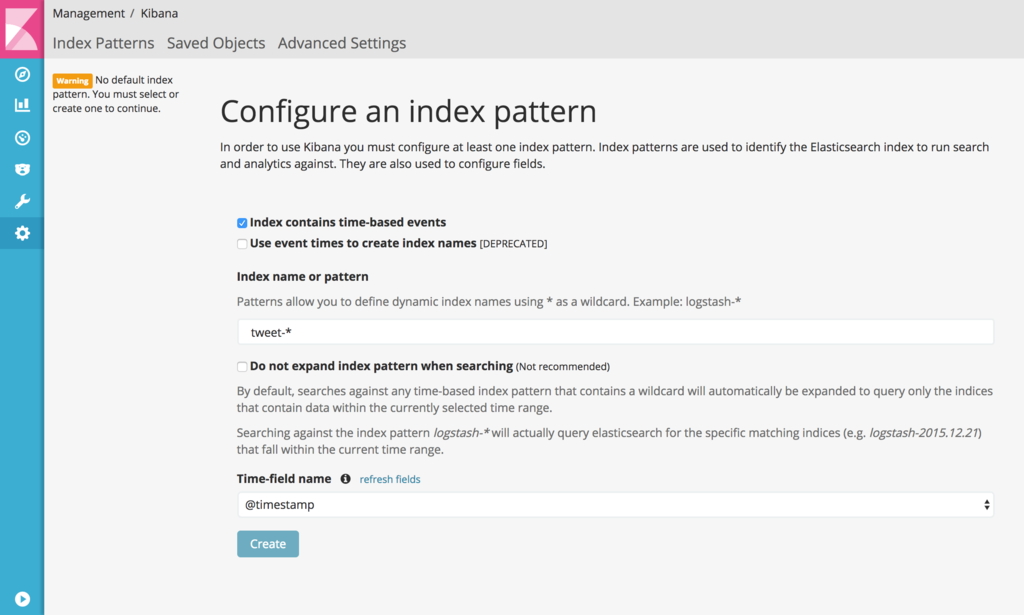Open Visualize via the bar chart icon
Screen dimensions: 1024x615
point(22,105)
